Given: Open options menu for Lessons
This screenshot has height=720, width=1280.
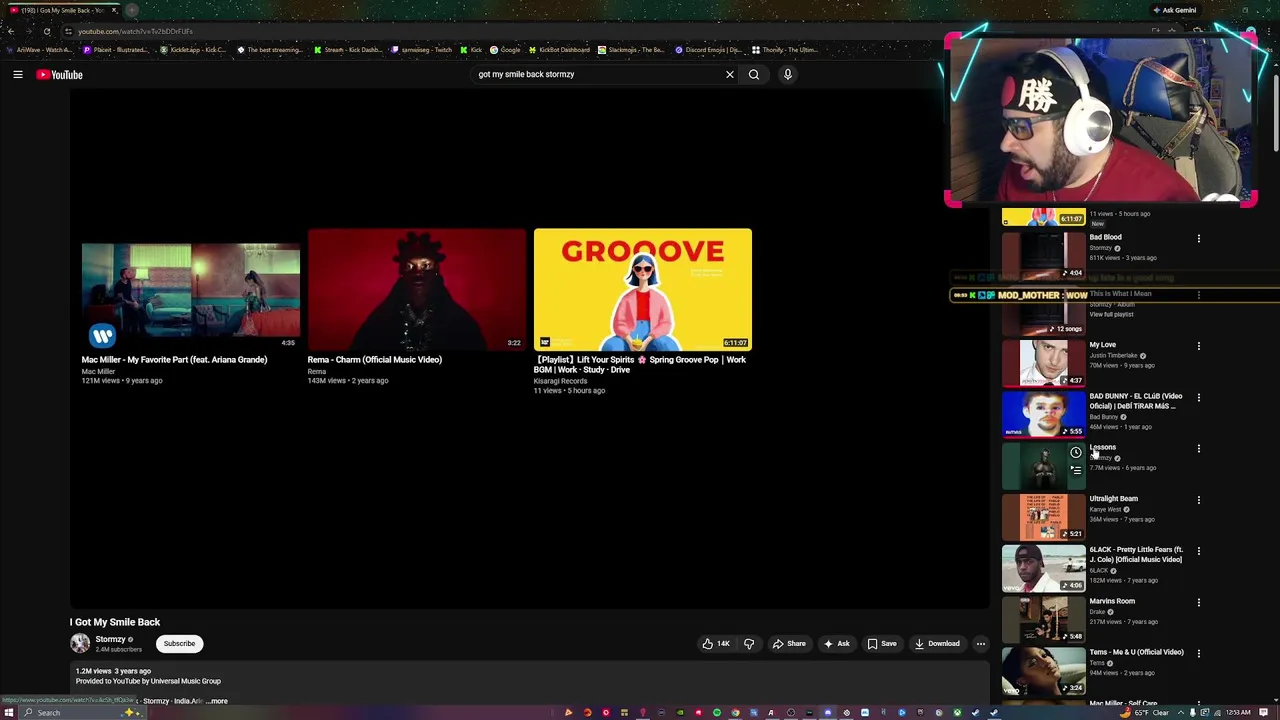Looking at the screenshot, I should pos(1199,449).
